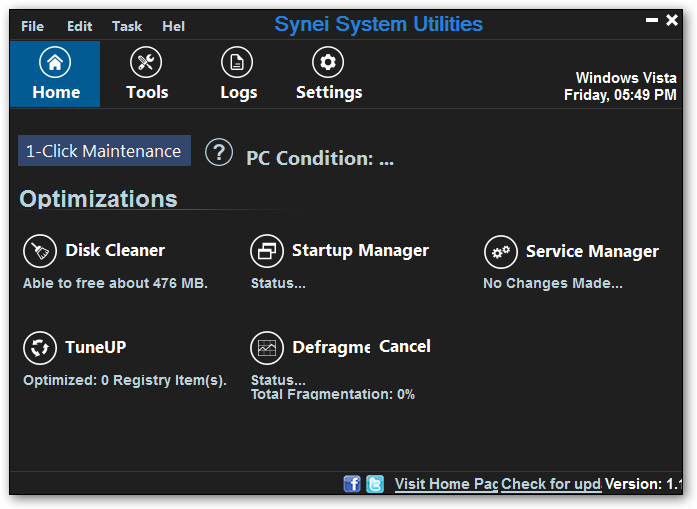
Task: Open the Settings gear icon
Action: [x=328, y=62]
